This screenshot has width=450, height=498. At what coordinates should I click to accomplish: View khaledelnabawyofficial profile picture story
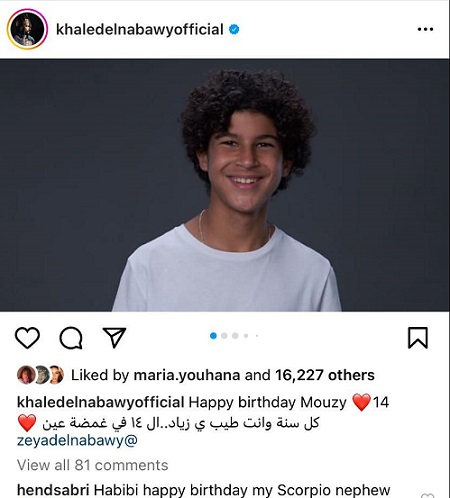[27, 29]
